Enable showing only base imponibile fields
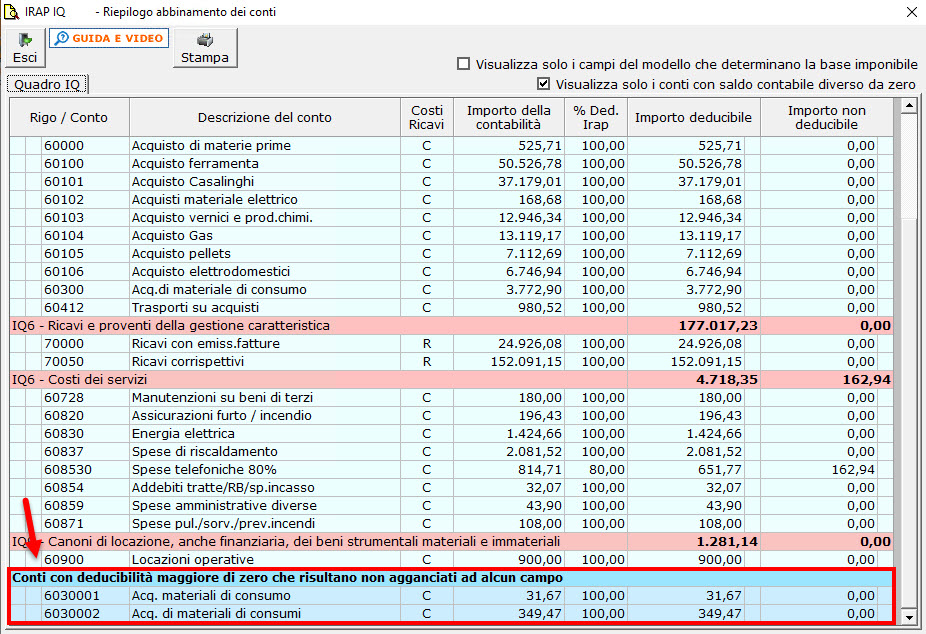 pos(464,64)
